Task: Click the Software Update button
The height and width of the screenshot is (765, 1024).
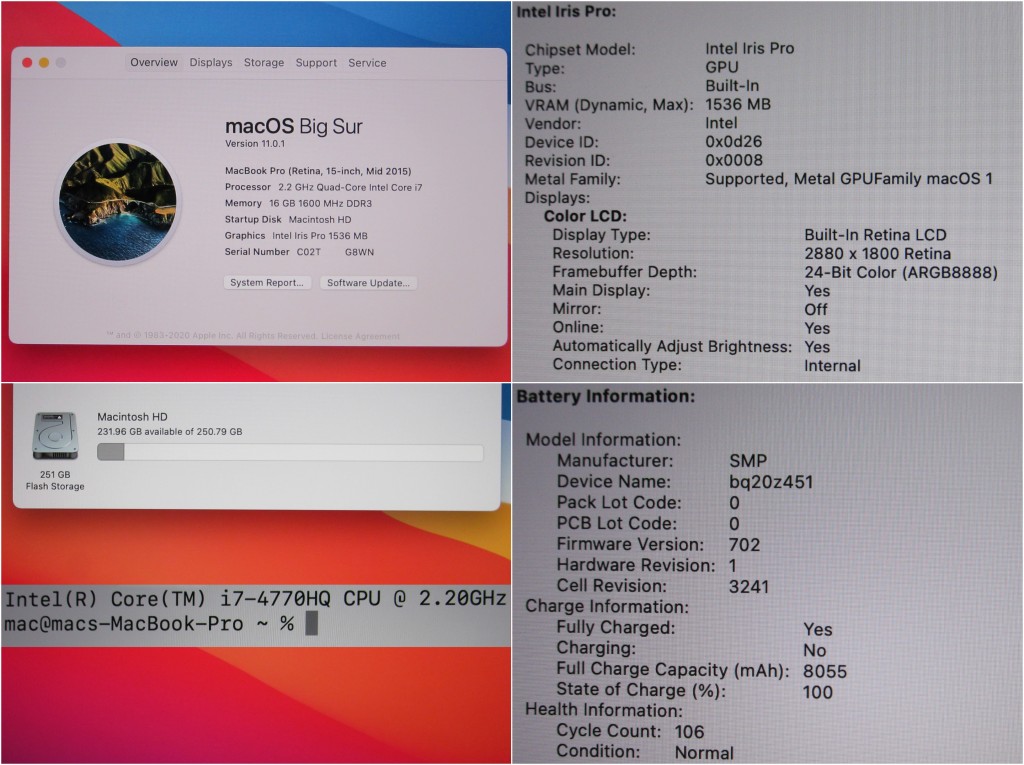Action: click(368, 283)
